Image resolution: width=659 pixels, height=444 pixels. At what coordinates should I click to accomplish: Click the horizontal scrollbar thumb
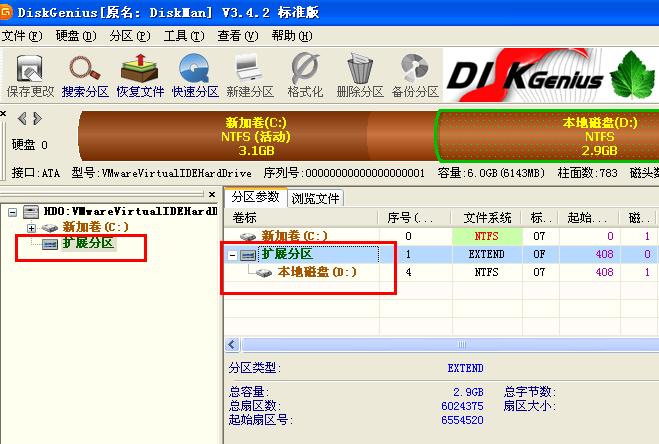tap(451, 345)
